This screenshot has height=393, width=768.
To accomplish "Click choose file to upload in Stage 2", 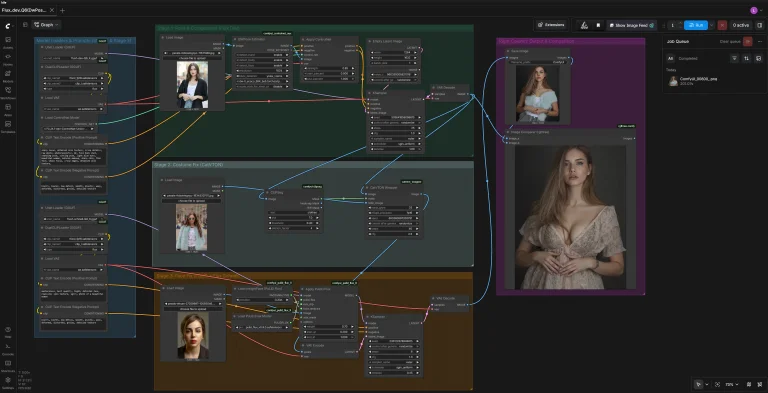I will (x=192, y=201).
